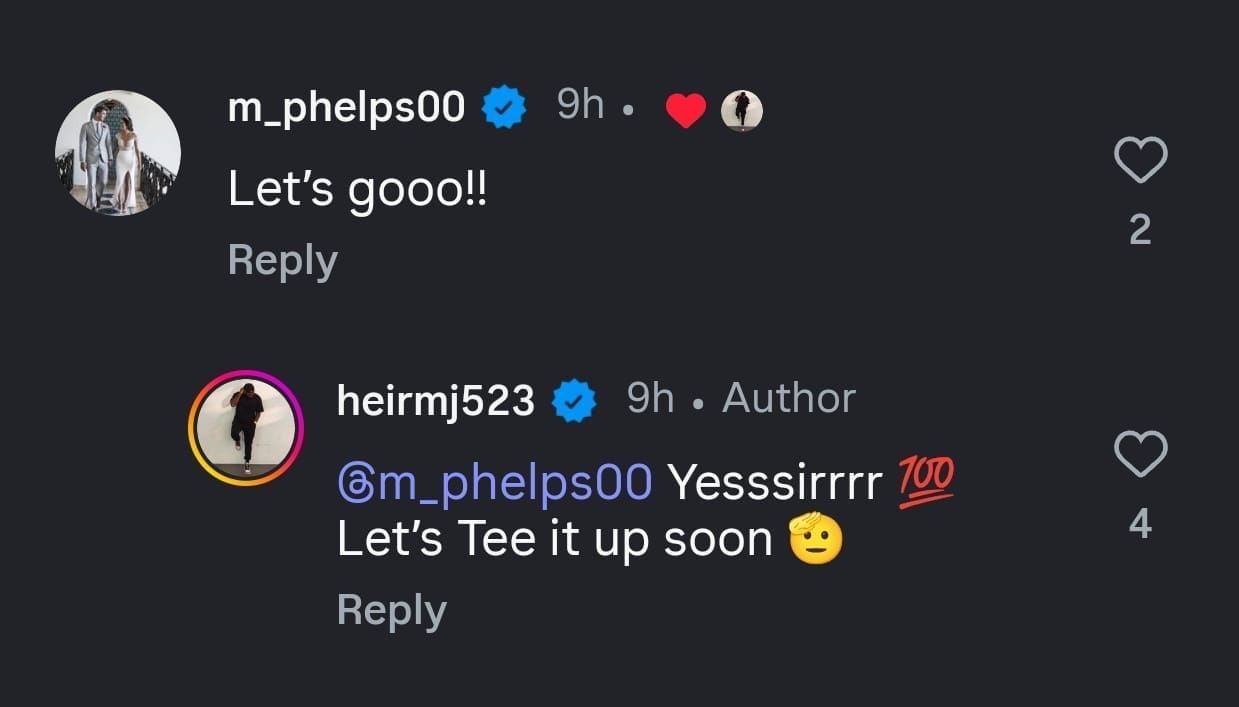This screenshot has width=1239, height=707.
Task: View likes count "2" on first comment
Action: click(x=1140, y=231)
